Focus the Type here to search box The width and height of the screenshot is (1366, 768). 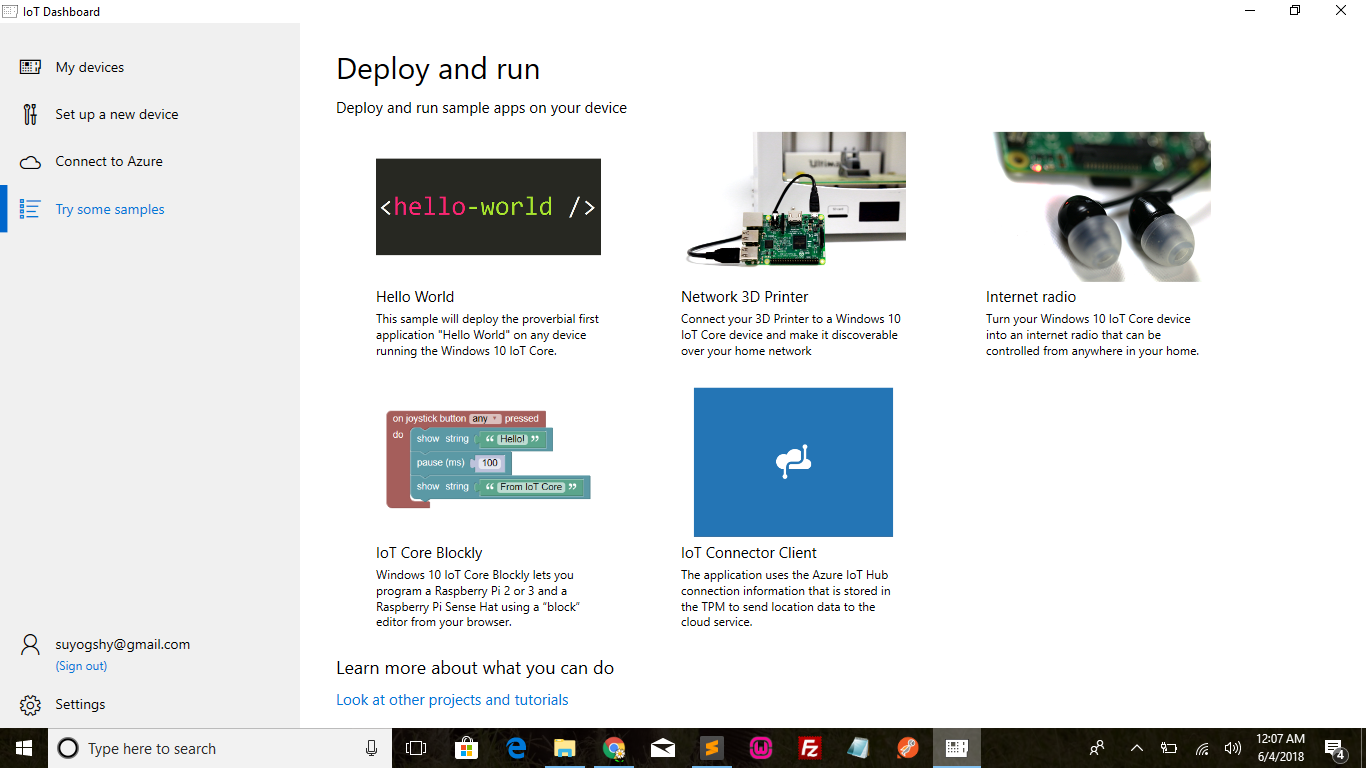click(220, 748)
